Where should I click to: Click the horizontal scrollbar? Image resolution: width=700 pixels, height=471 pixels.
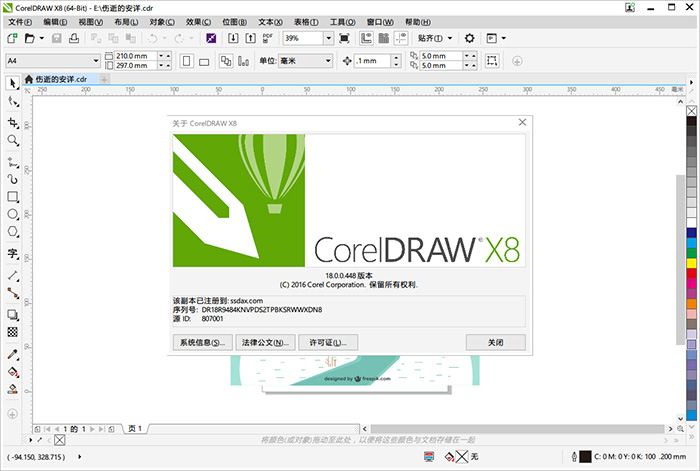click(x=517, y=429)
